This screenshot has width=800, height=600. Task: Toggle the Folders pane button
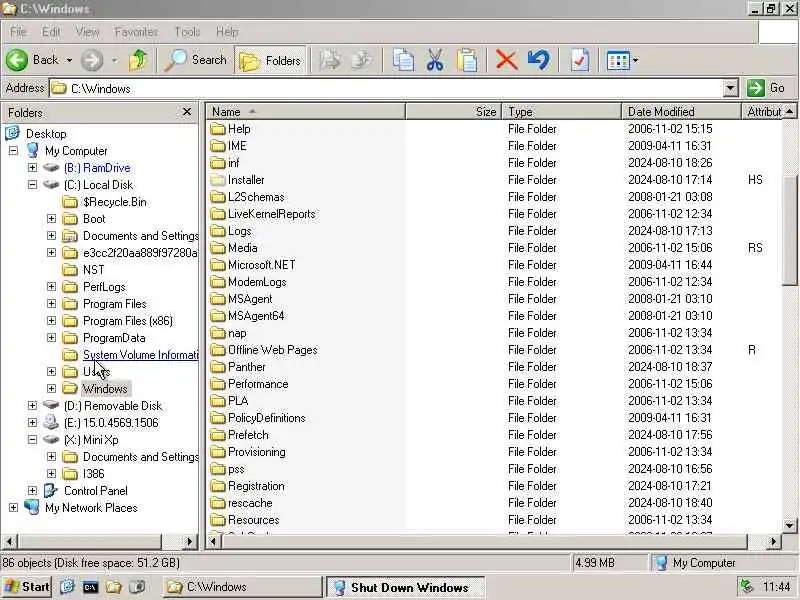(x=270, y=61)
